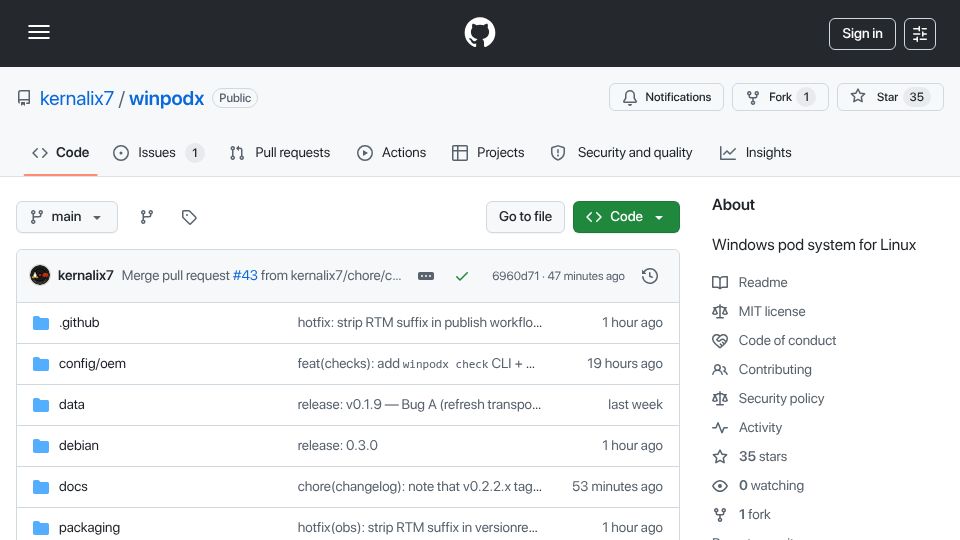
Task: Click the config/oem folder icon
Action: pos(41,364)
